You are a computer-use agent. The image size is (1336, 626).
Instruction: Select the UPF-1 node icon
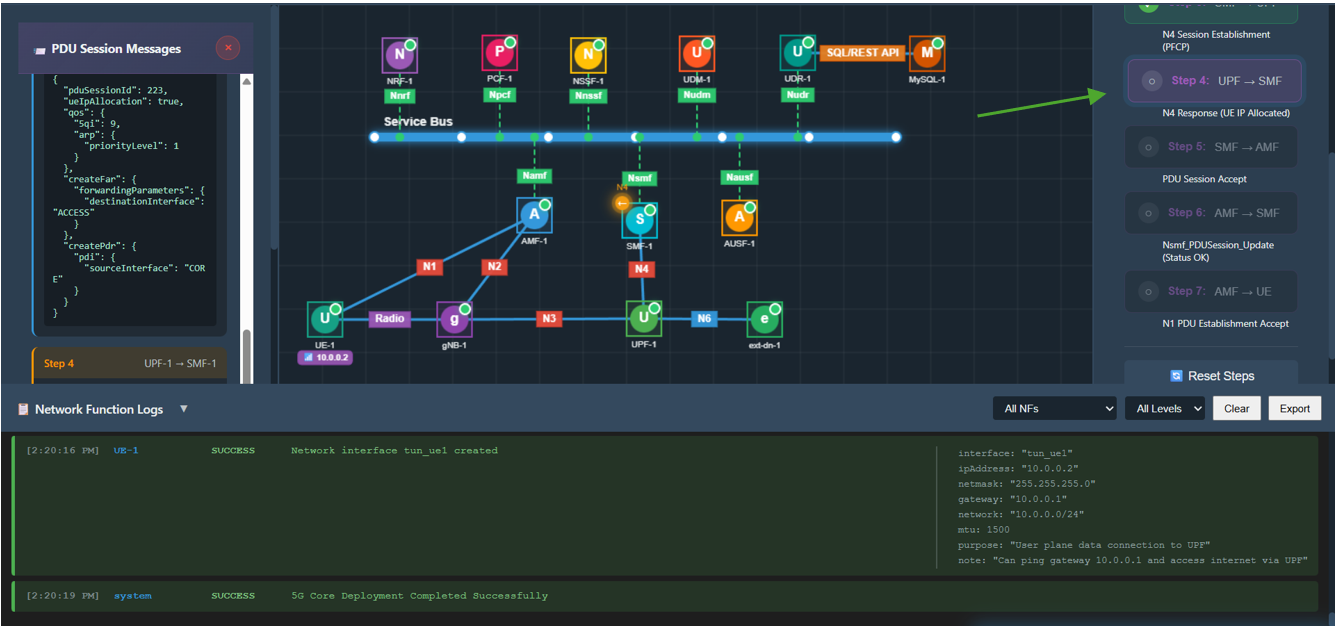coord(643,319)
